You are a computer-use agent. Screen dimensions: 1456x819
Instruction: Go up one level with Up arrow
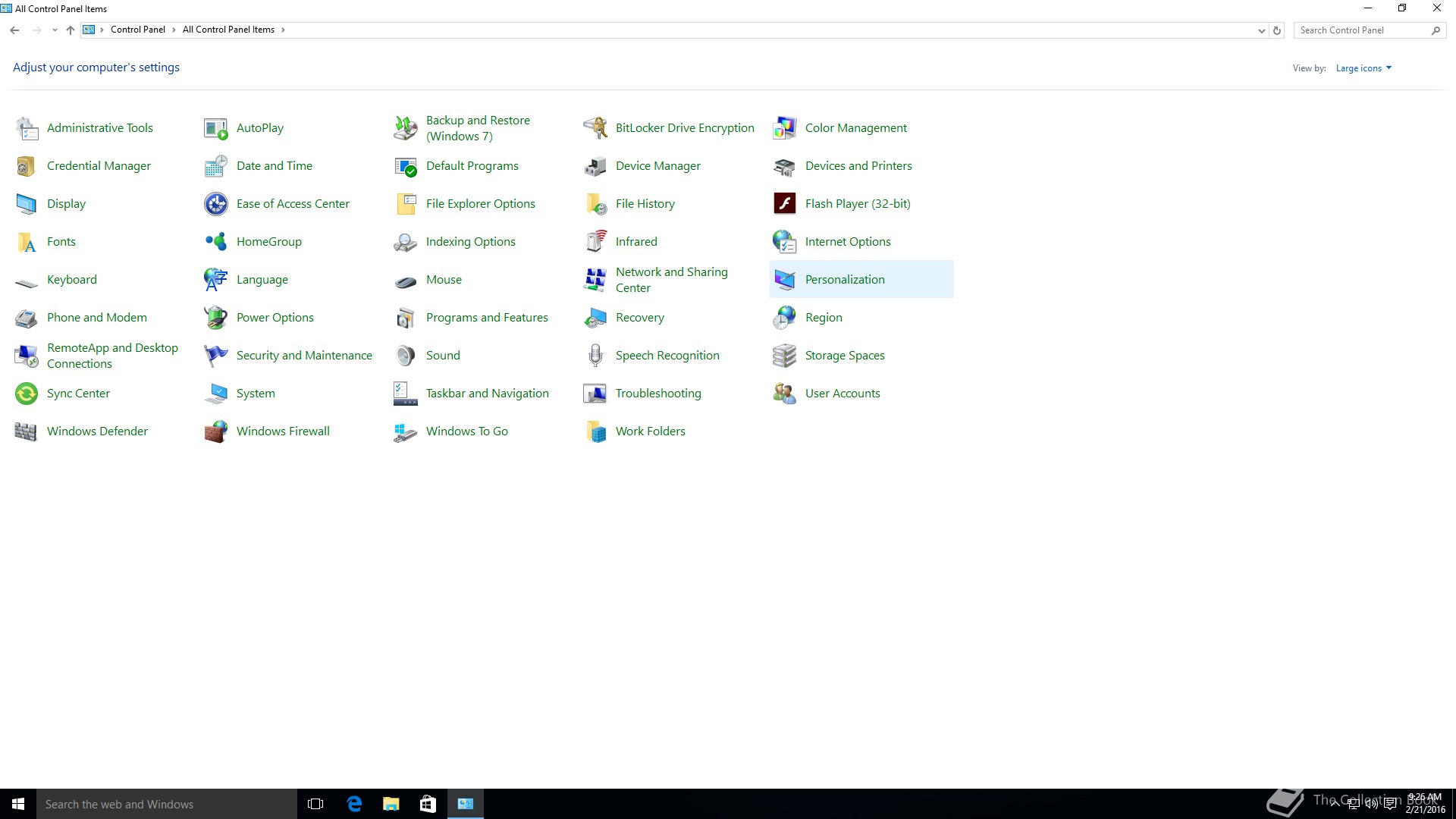71,30
